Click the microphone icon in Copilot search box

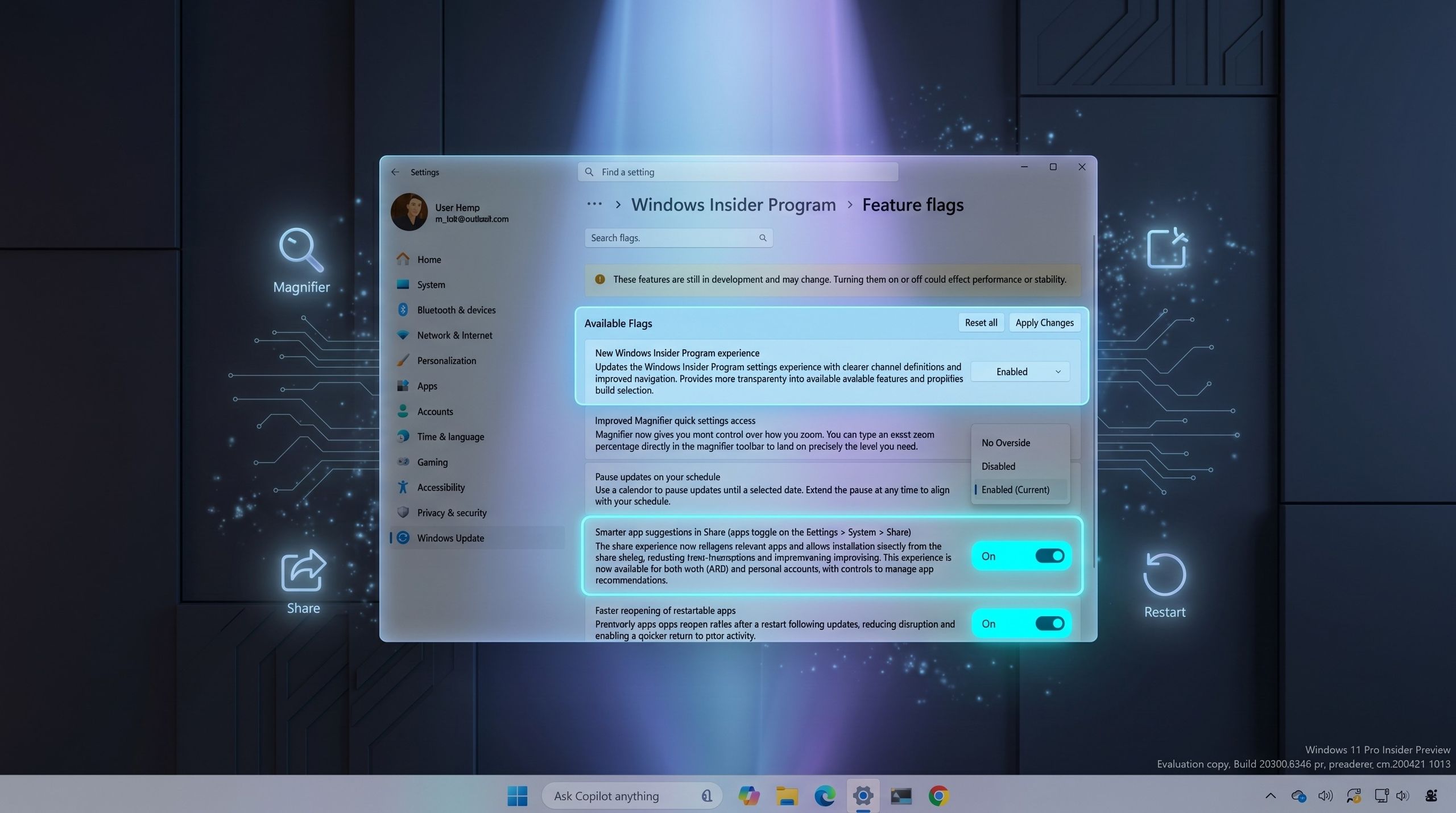[x=706, y=796]
